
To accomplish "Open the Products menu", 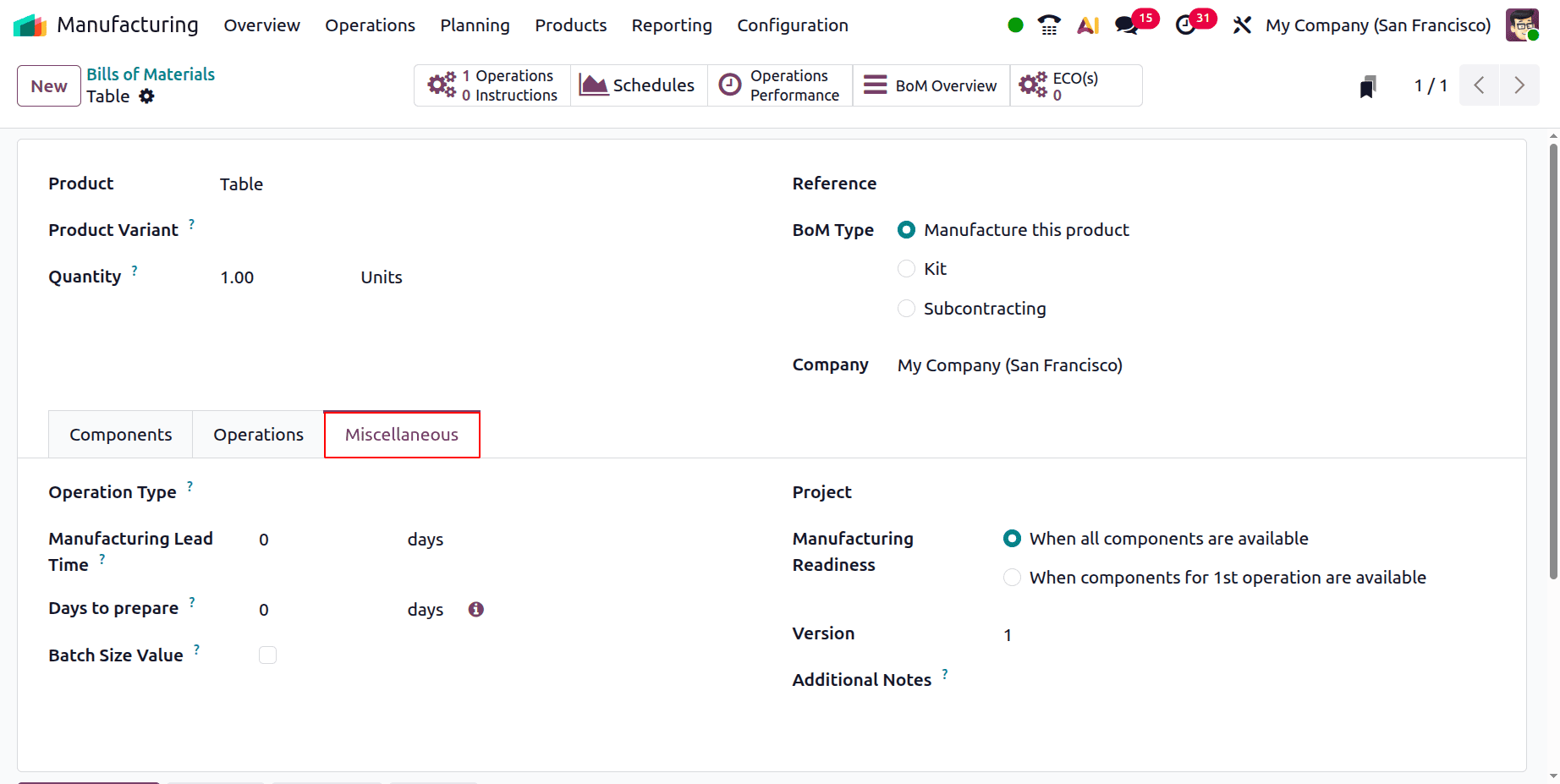I will (571, 25).
